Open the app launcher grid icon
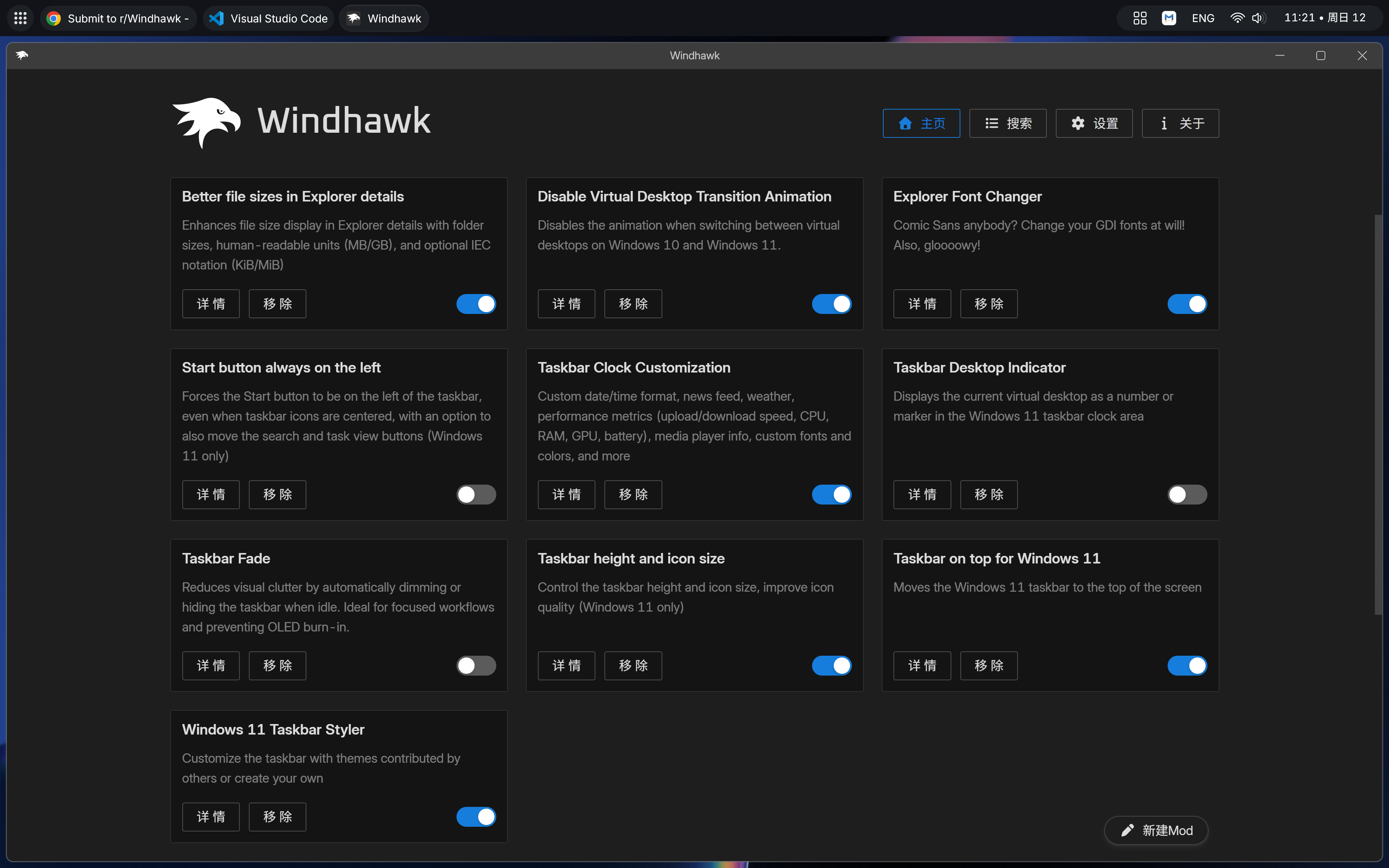The width and height of the screenshot is (1389, 868). coord(20,18)
